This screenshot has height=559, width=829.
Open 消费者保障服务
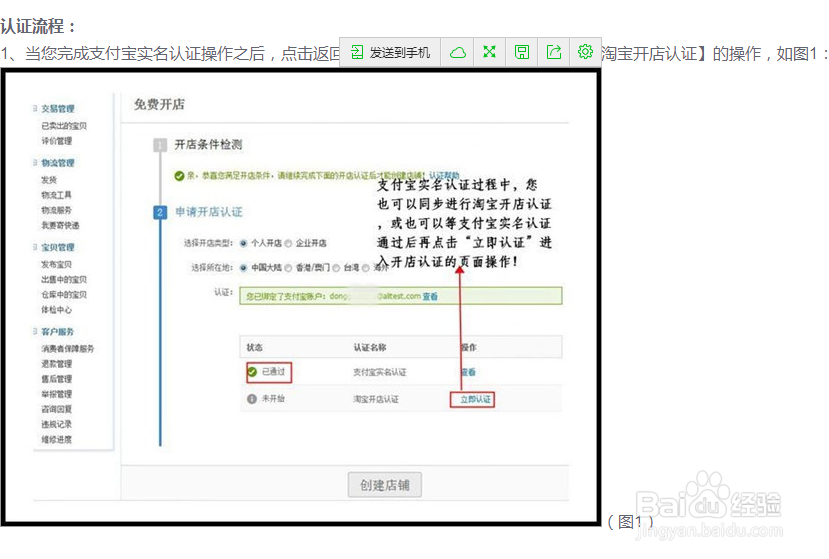coord(68,349)
